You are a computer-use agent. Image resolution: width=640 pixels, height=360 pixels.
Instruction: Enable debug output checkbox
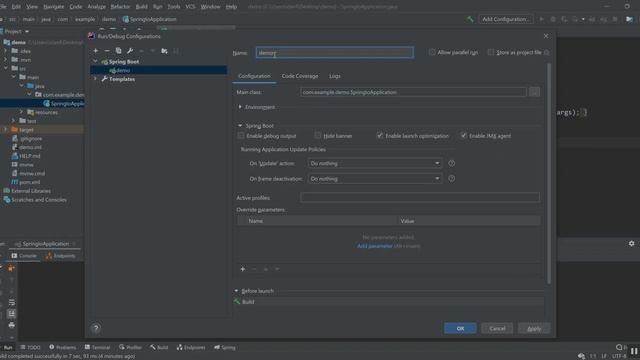tap(241, 136)
